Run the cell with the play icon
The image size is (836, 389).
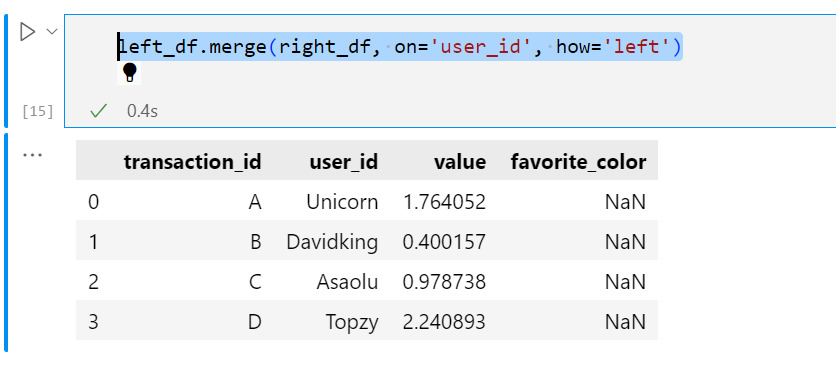click(27, 32)
